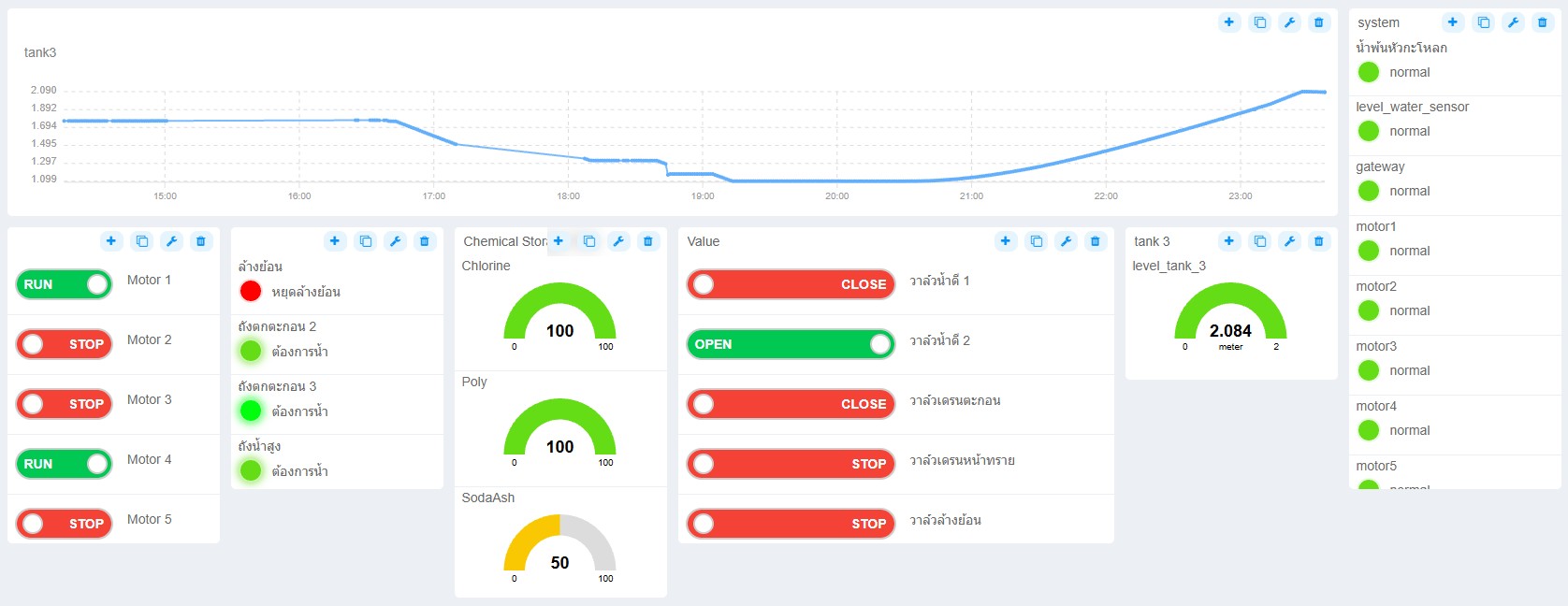Add widget to Motor panel with plus icon

(x=111, y=241)
